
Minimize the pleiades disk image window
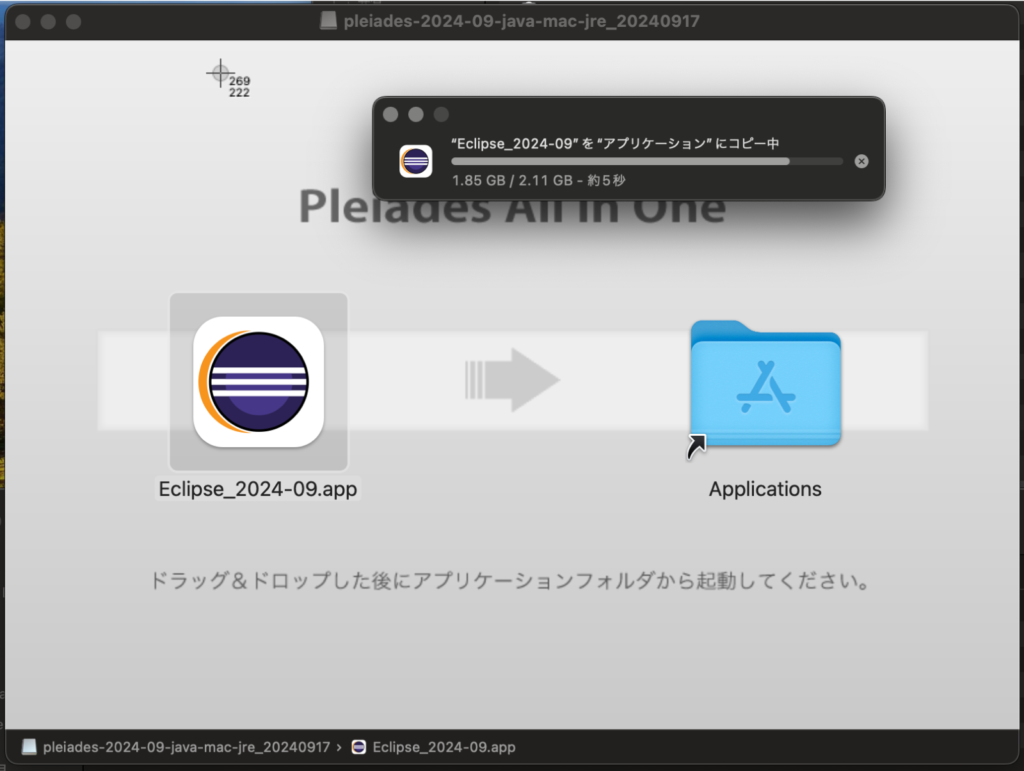click(x=48, y=21)
